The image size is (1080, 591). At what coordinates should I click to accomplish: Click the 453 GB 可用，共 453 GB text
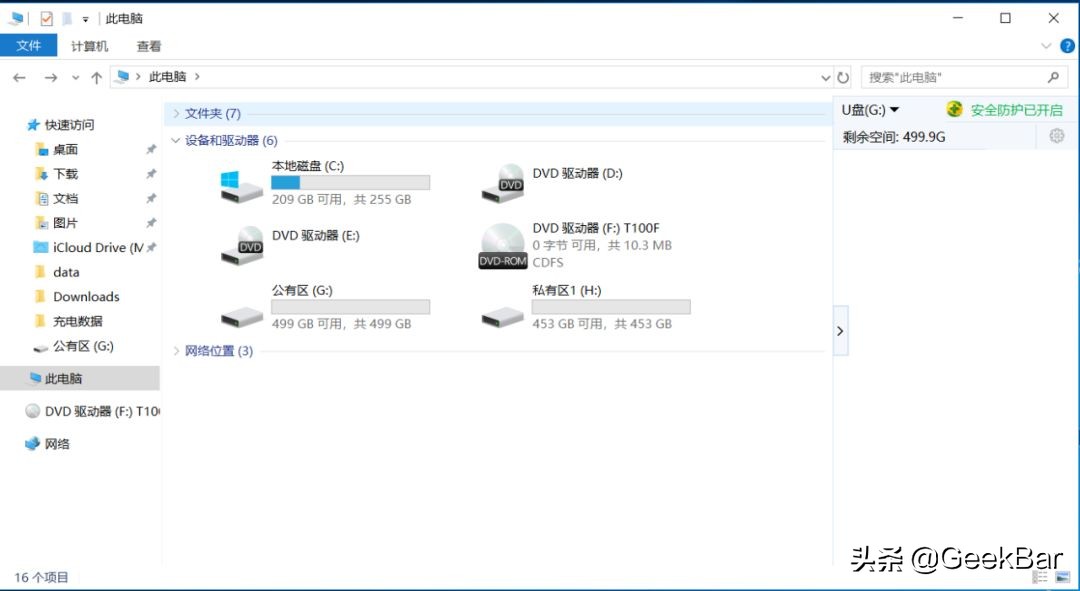602,324
